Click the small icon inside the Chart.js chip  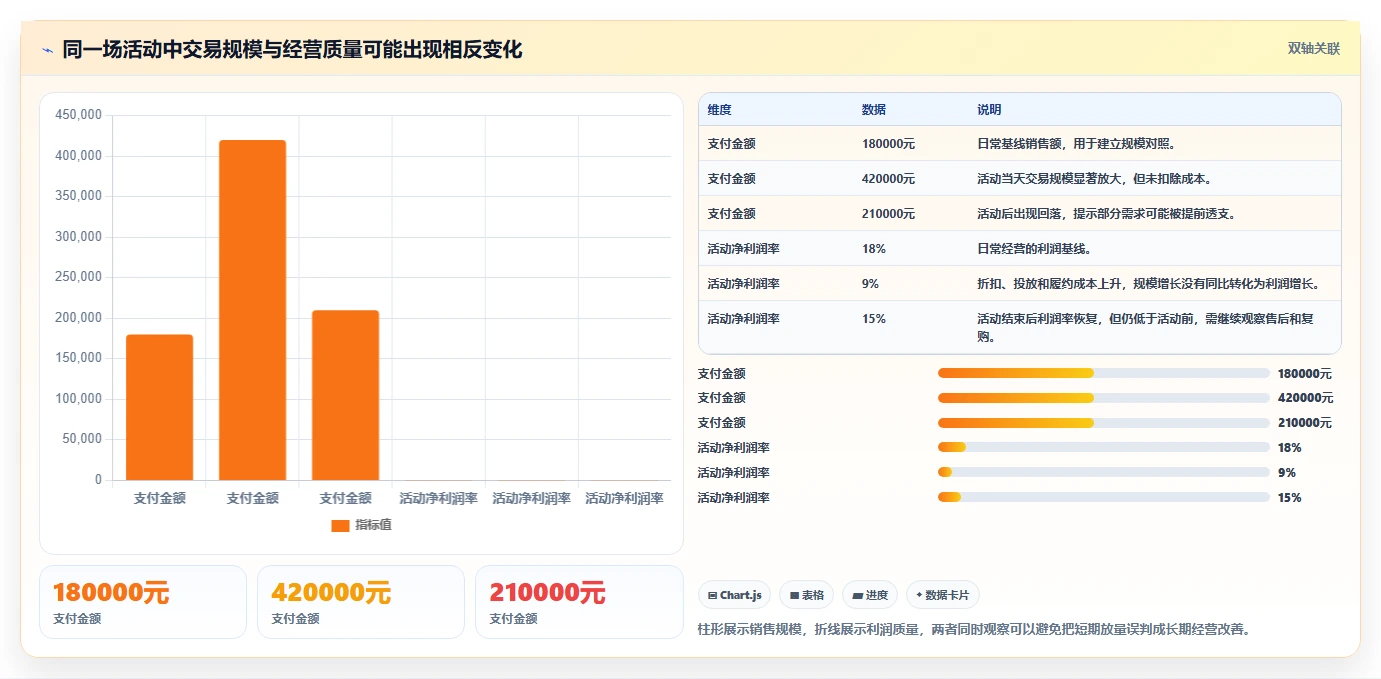point(712,596)
